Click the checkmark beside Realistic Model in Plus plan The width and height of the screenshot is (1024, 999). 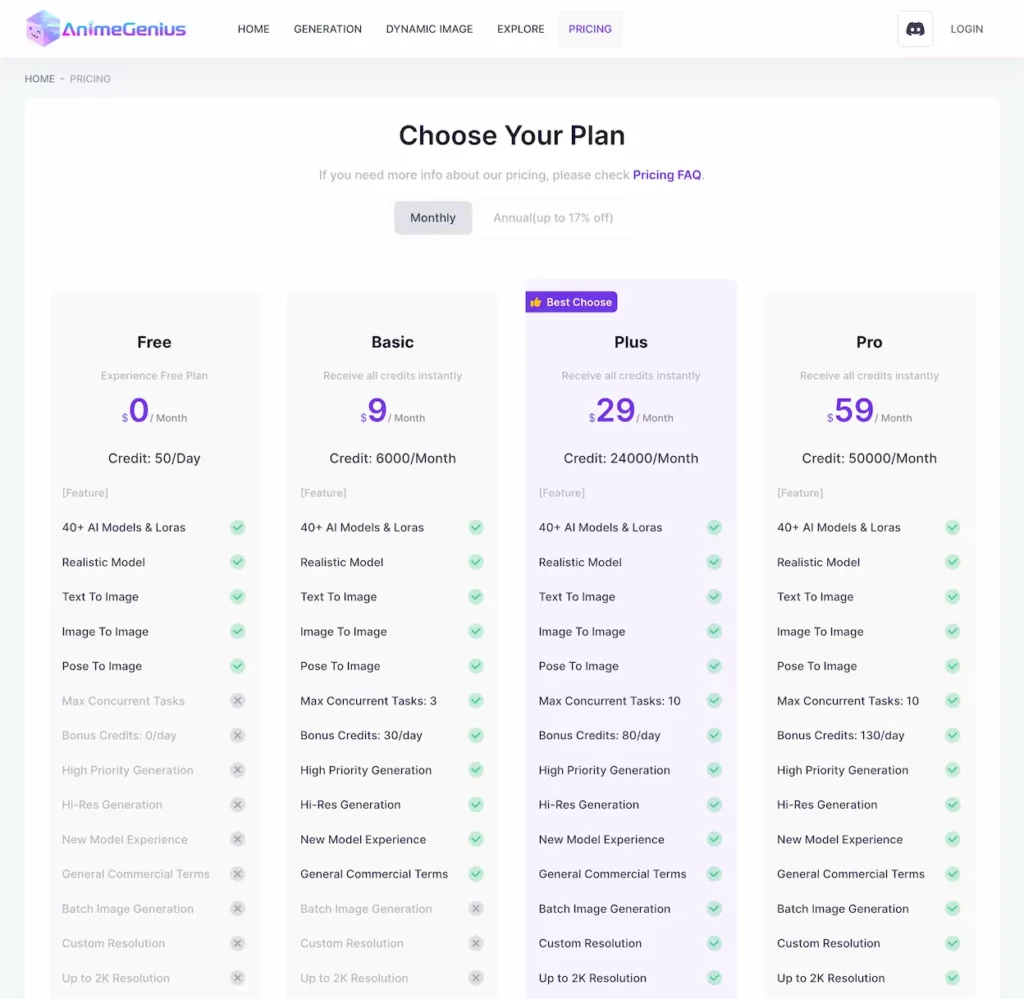[x=714, y=562]
